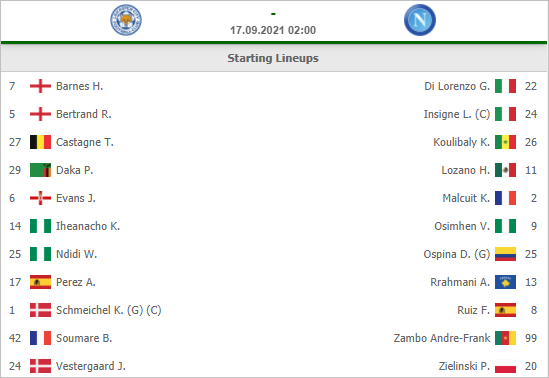The height and width of the screenshot is (378, 549).
Task: Select Di Lorenzo G. in Napoli lineup
Action: pyautogui.click(x=457, y=86)
